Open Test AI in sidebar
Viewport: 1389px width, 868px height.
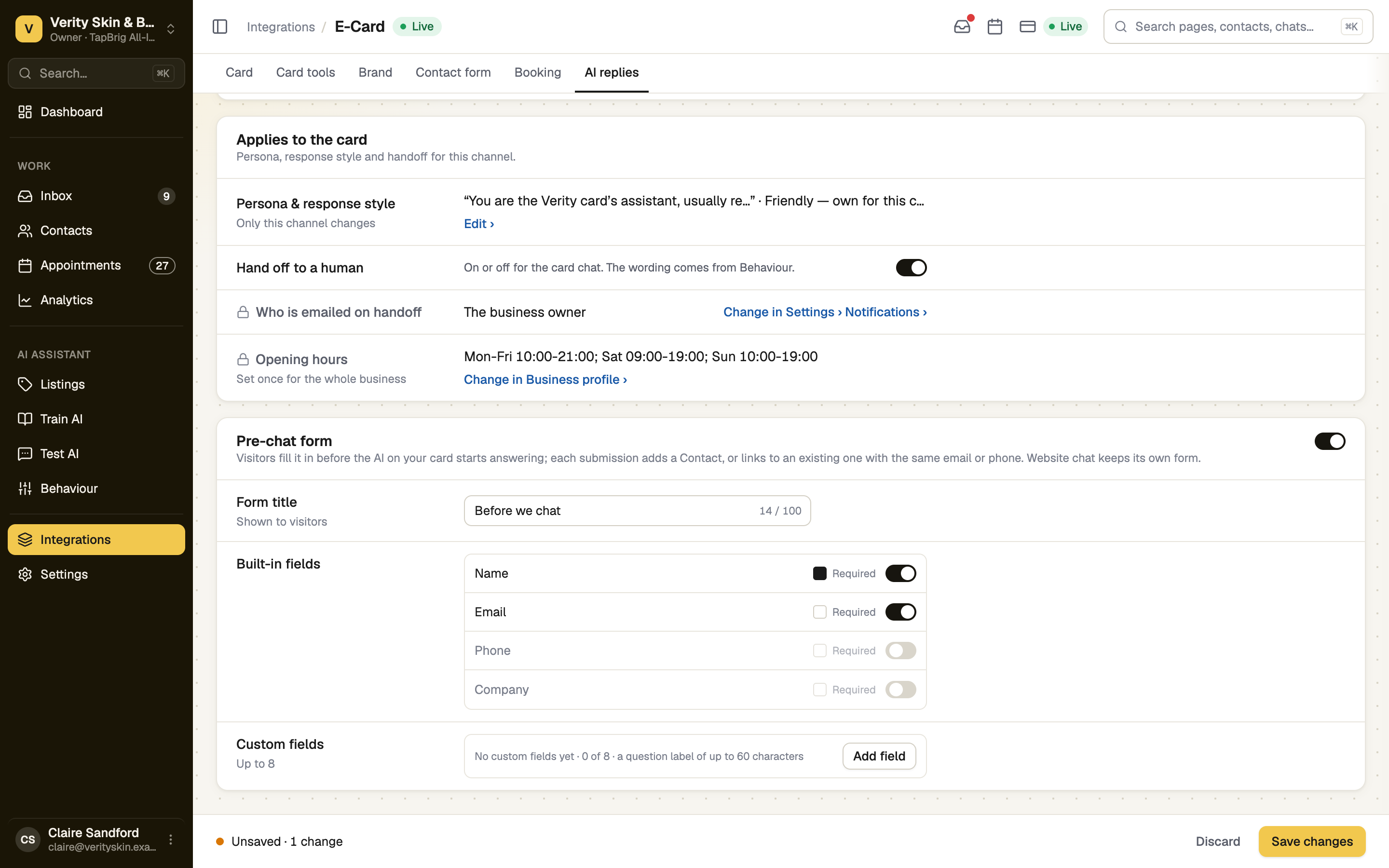click(96, 453)
